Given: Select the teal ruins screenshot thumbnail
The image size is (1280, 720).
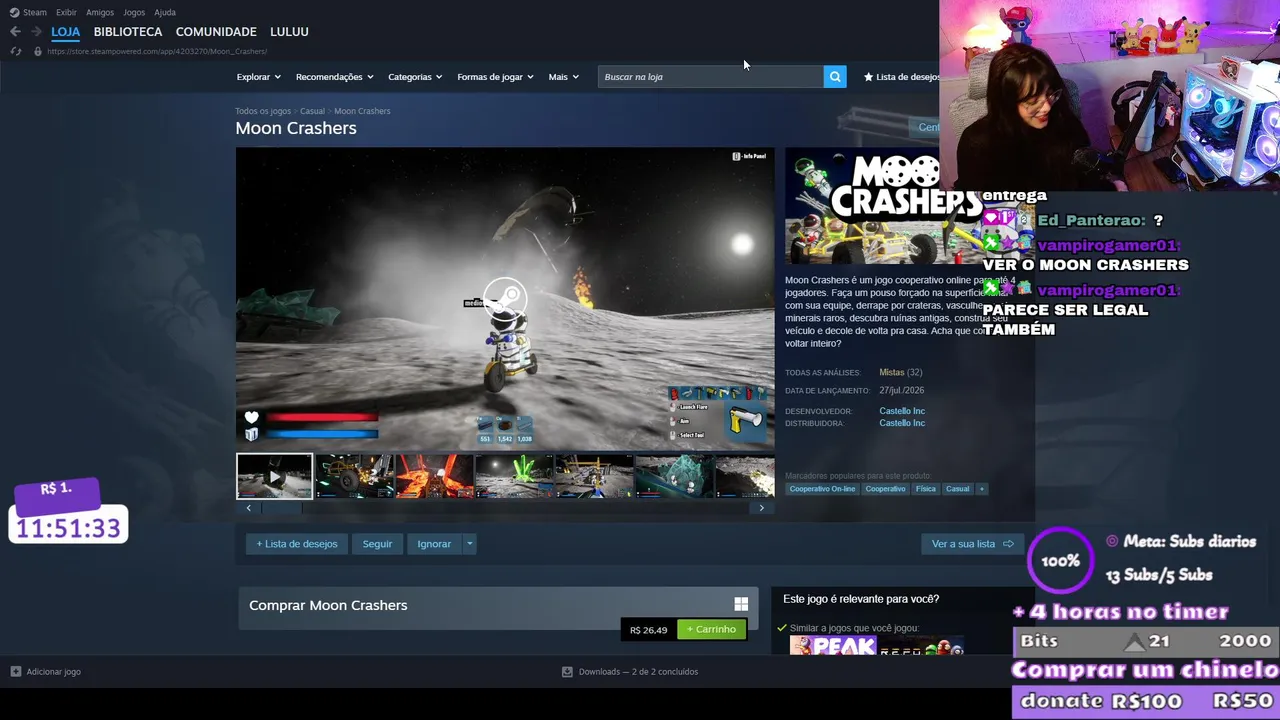Looking at the screenshot, I should pyautogui.click(x=674, y=476).
